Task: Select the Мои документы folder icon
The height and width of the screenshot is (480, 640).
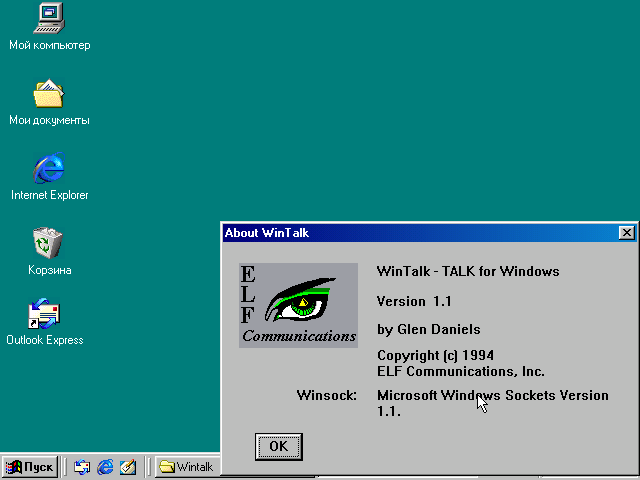Action: pos(49,94)
